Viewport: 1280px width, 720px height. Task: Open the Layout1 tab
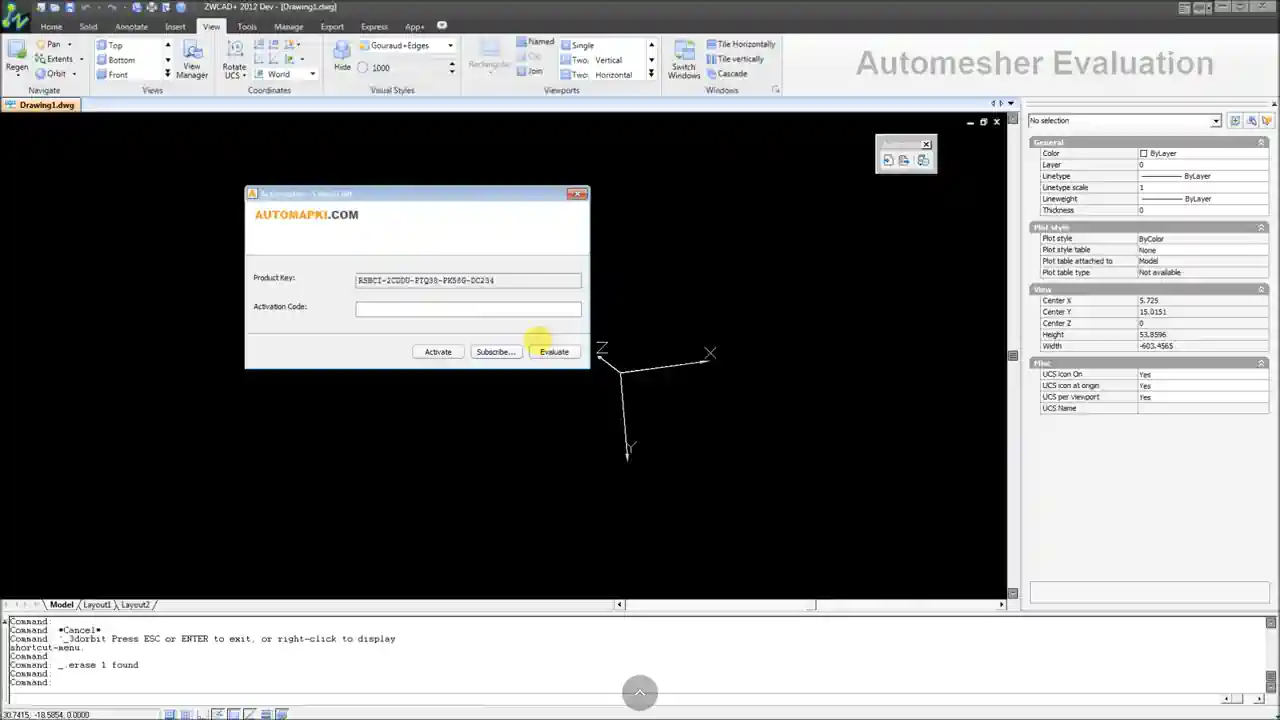pyautogui.click(x=97, y=604)
